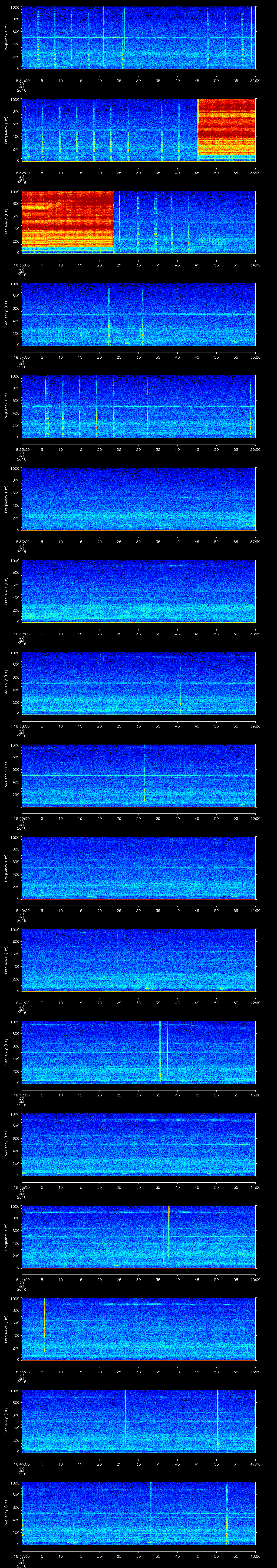
Task: Click the spectrogram panel starting at 18:41:00
Action: pos(138,960)
